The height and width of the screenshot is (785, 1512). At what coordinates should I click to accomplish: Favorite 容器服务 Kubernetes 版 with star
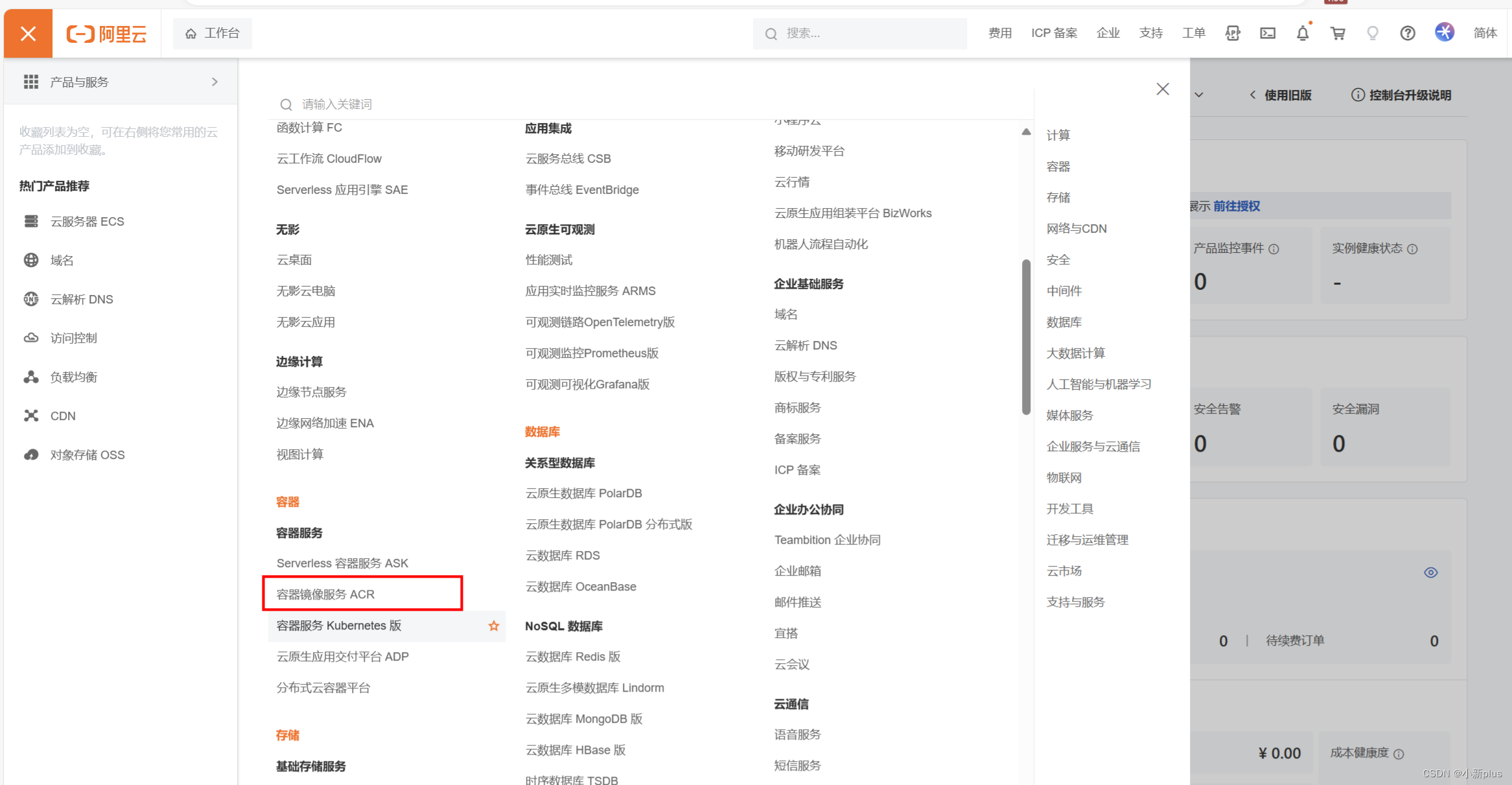(494, 626)
